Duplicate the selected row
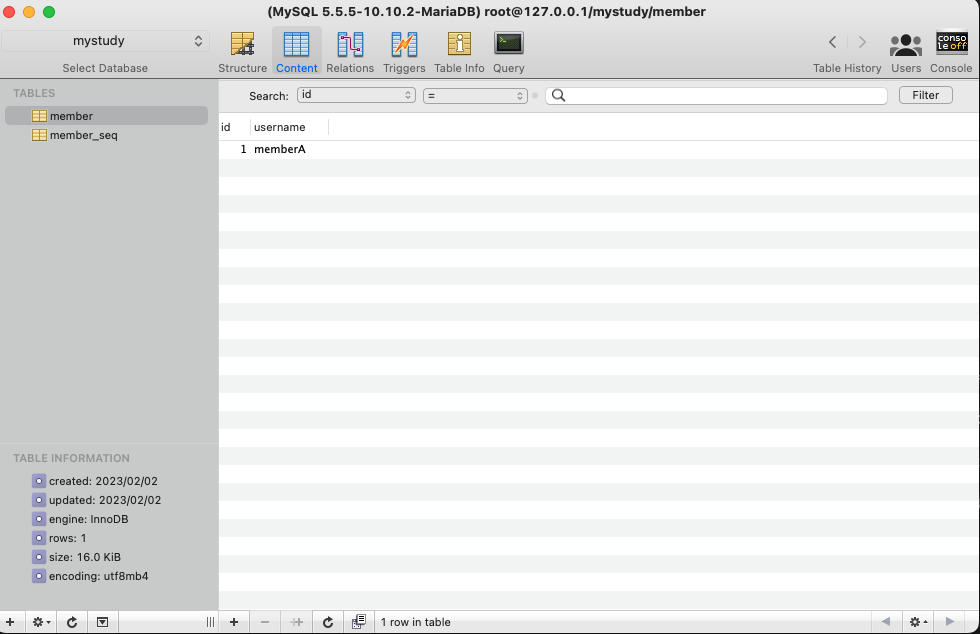The height and width of the screenshot is (634, 980). [x=296, y=622]
